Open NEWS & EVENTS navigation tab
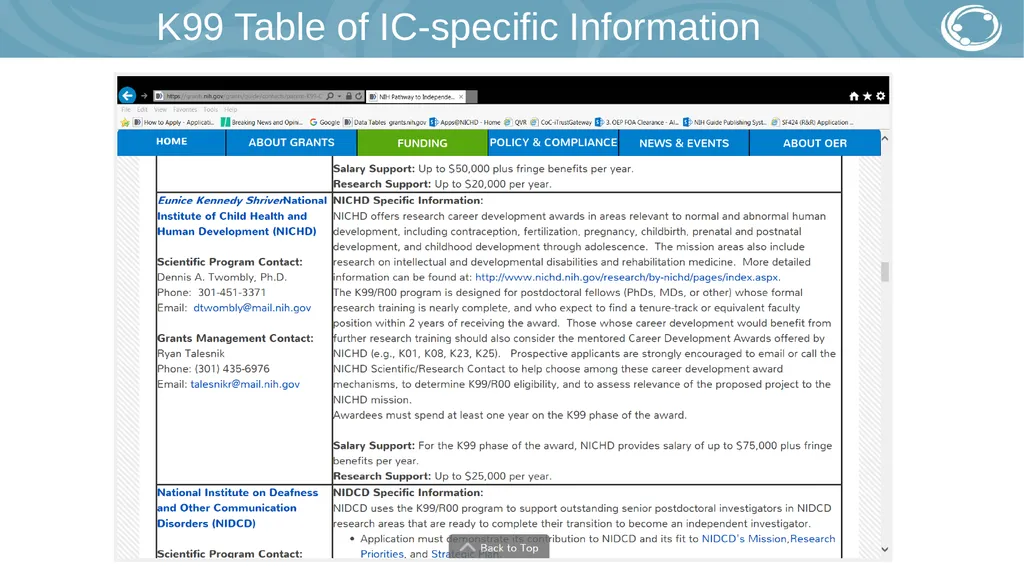Screen dimensions: 1024x576 click(684, 142)
